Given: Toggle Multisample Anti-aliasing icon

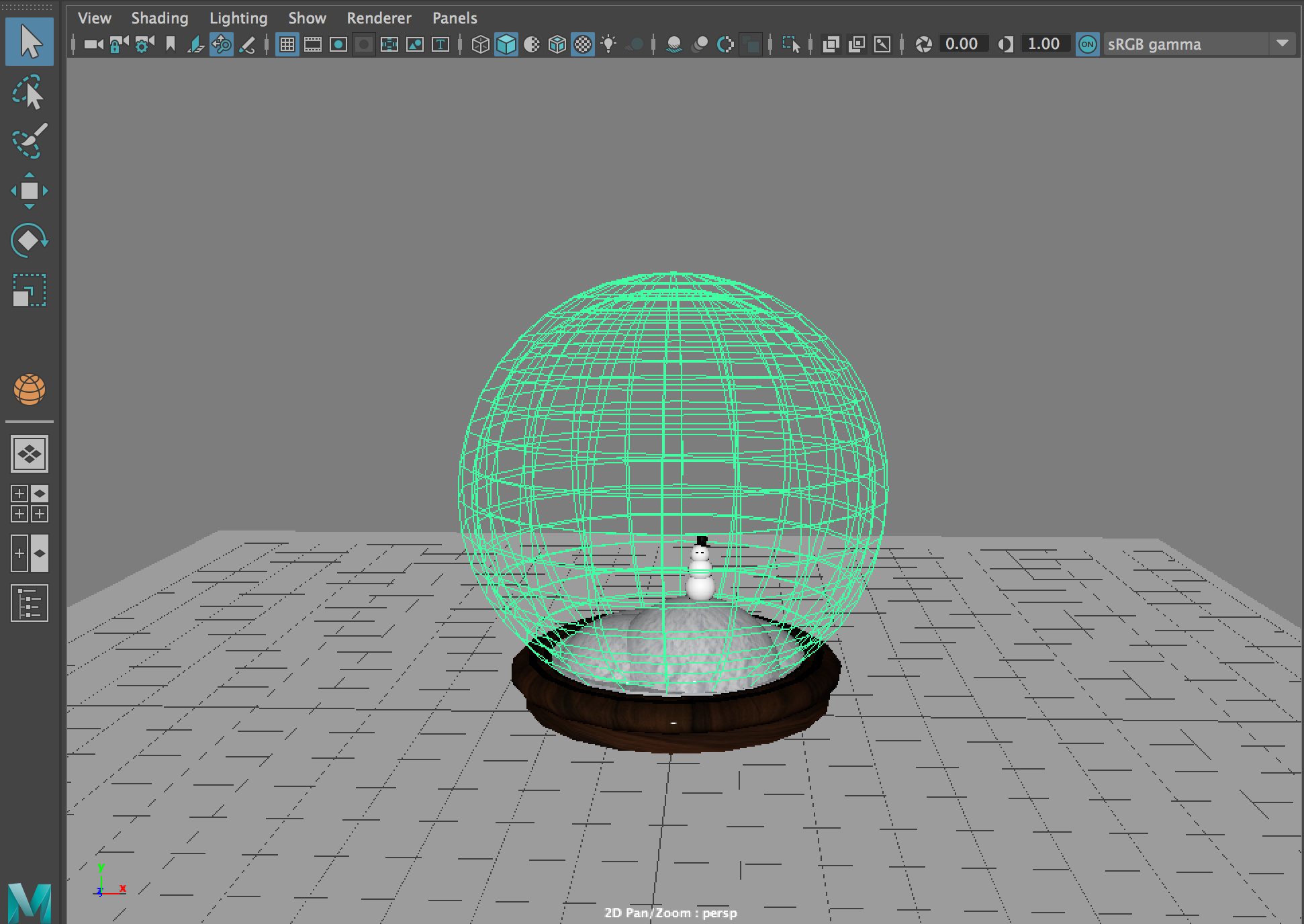Looking at the screenshot, I should coord(725,44).
